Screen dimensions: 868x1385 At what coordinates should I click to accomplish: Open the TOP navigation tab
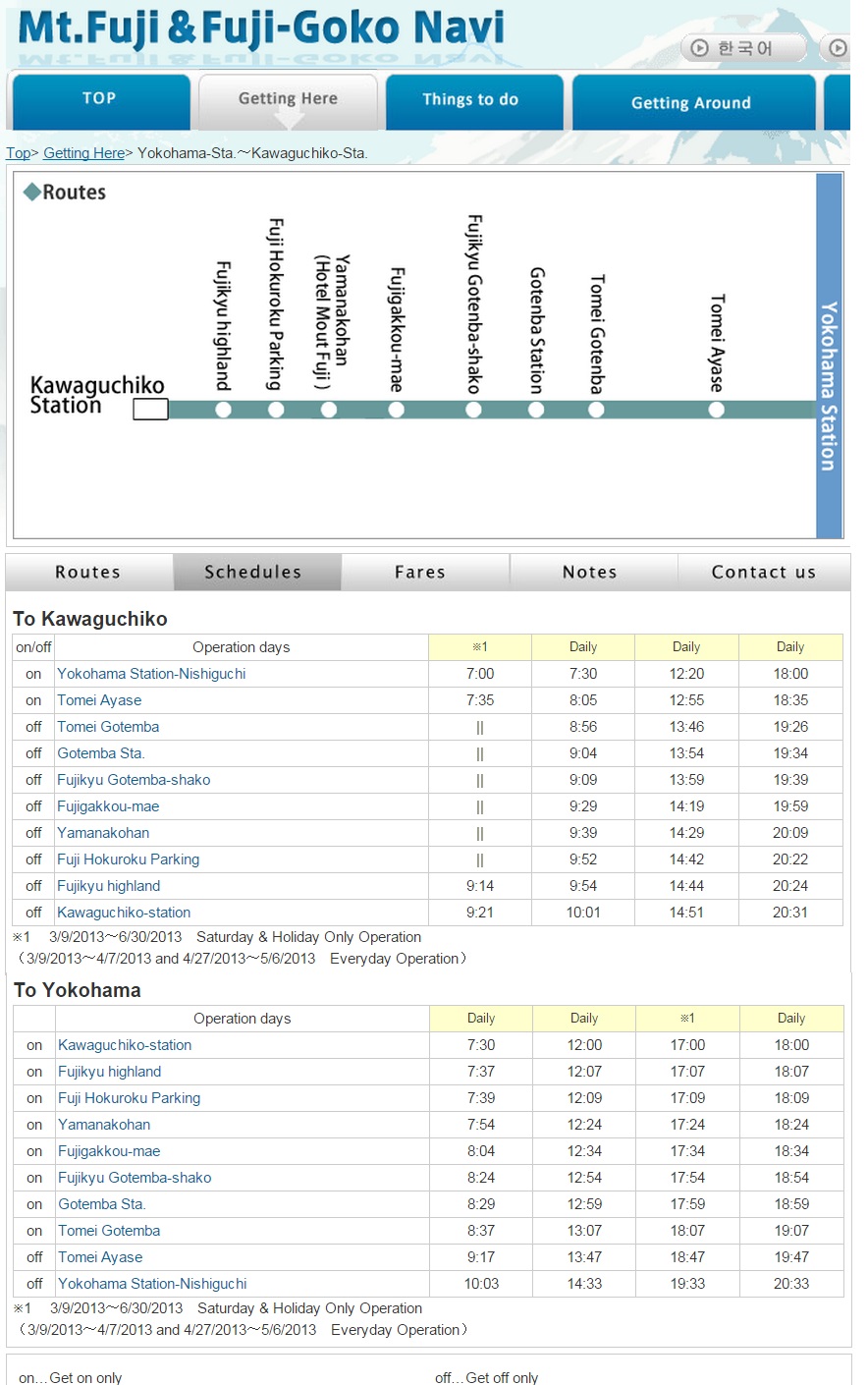coord(99,101)
